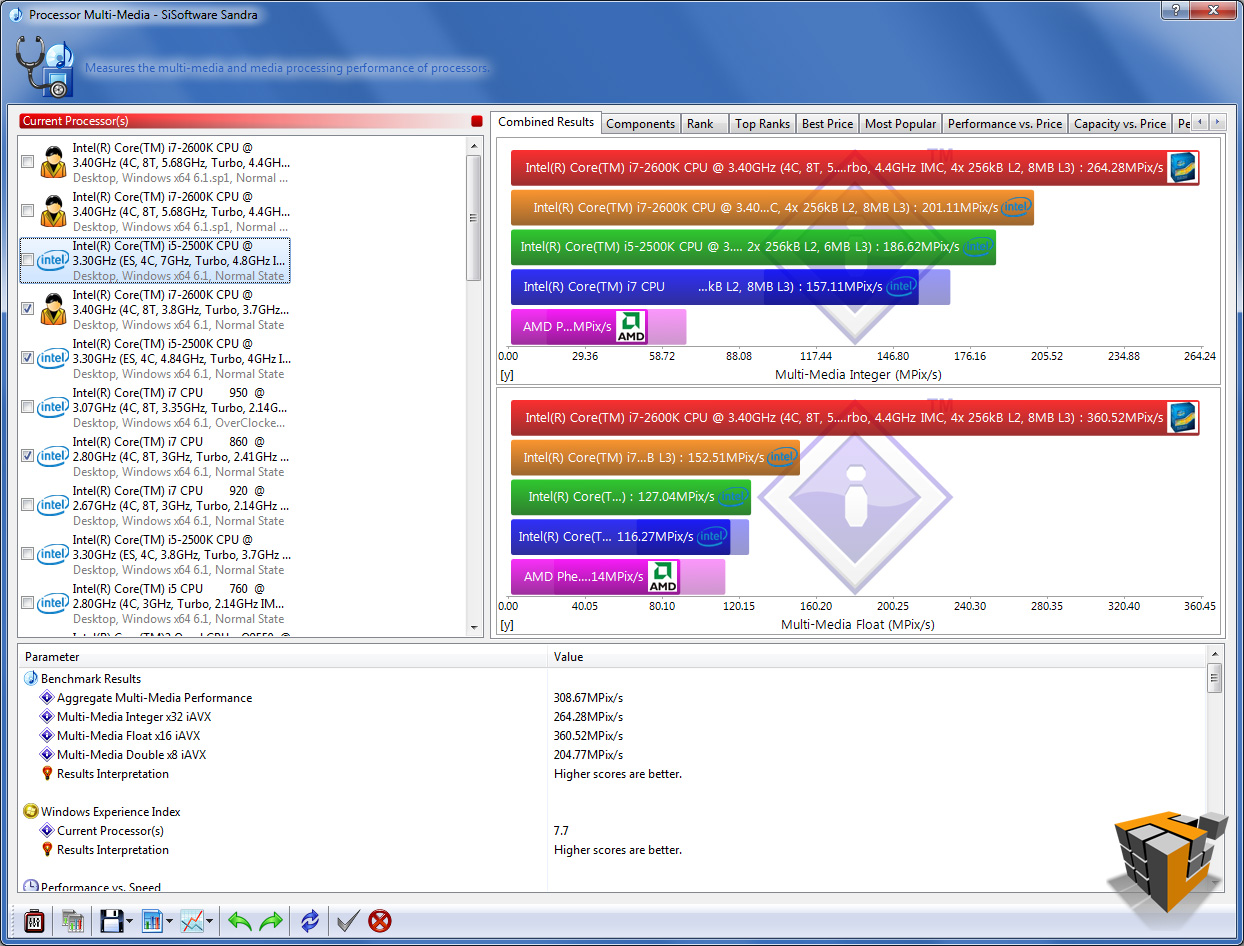This screenshot has width=1244, height=946.
Task: Select the Most Popular tab
Action: coord(901,124)
